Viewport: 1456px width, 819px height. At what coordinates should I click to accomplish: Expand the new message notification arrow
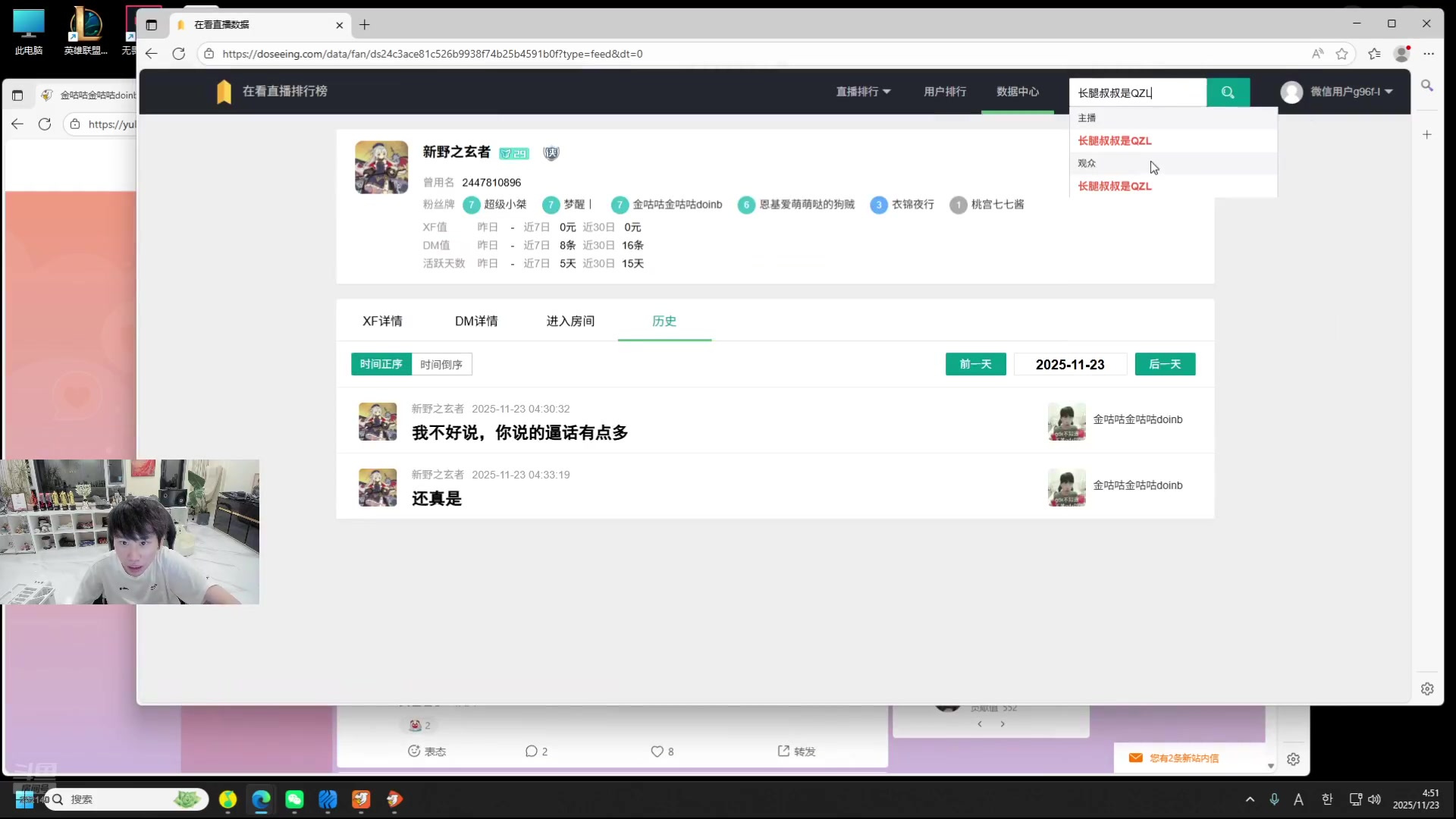[x=1269, y=766]
